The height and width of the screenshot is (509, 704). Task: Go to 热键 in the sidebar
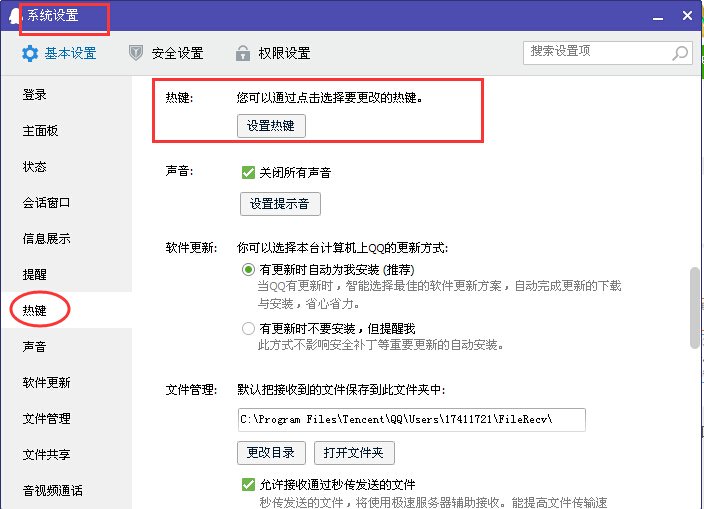35,310
